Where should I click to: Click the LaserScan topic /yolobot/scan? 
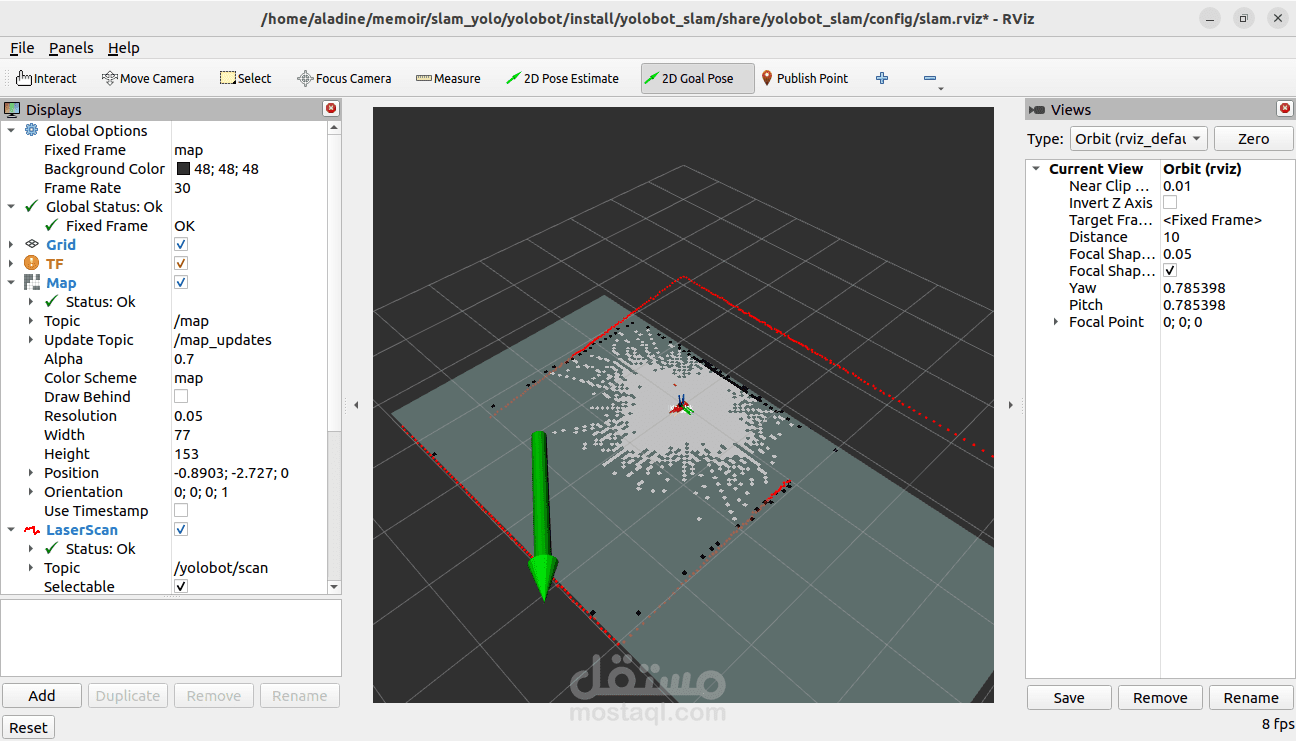pyautogui.click(x=221, y=568)
